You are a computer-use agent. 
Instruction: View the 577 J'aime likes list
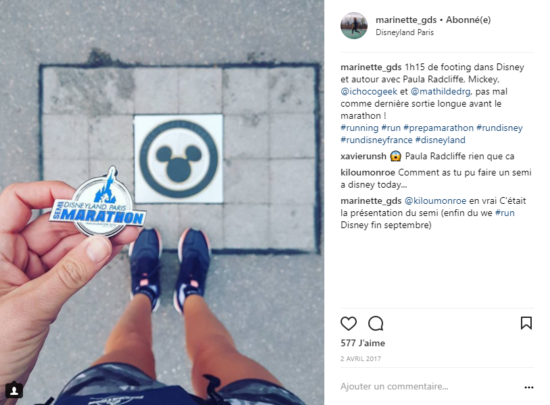click(x=363, y=343)
